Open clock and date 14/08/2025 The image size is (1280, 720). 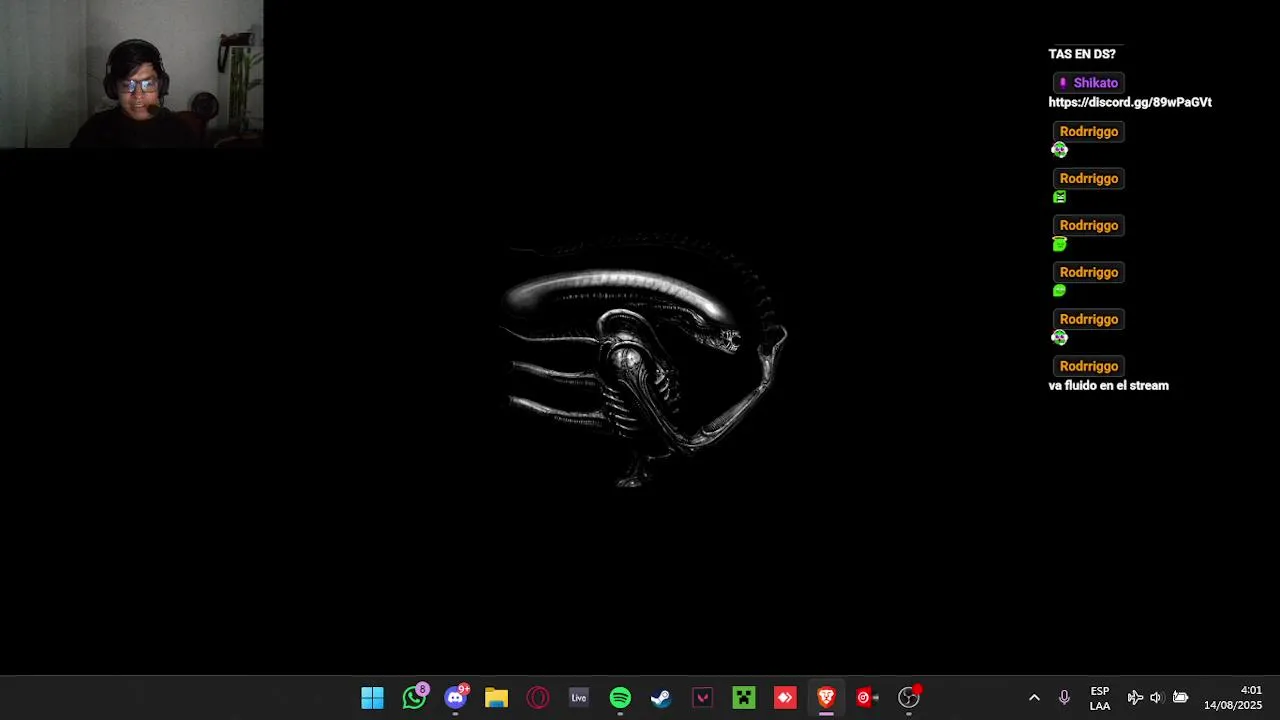point(1233,698)
